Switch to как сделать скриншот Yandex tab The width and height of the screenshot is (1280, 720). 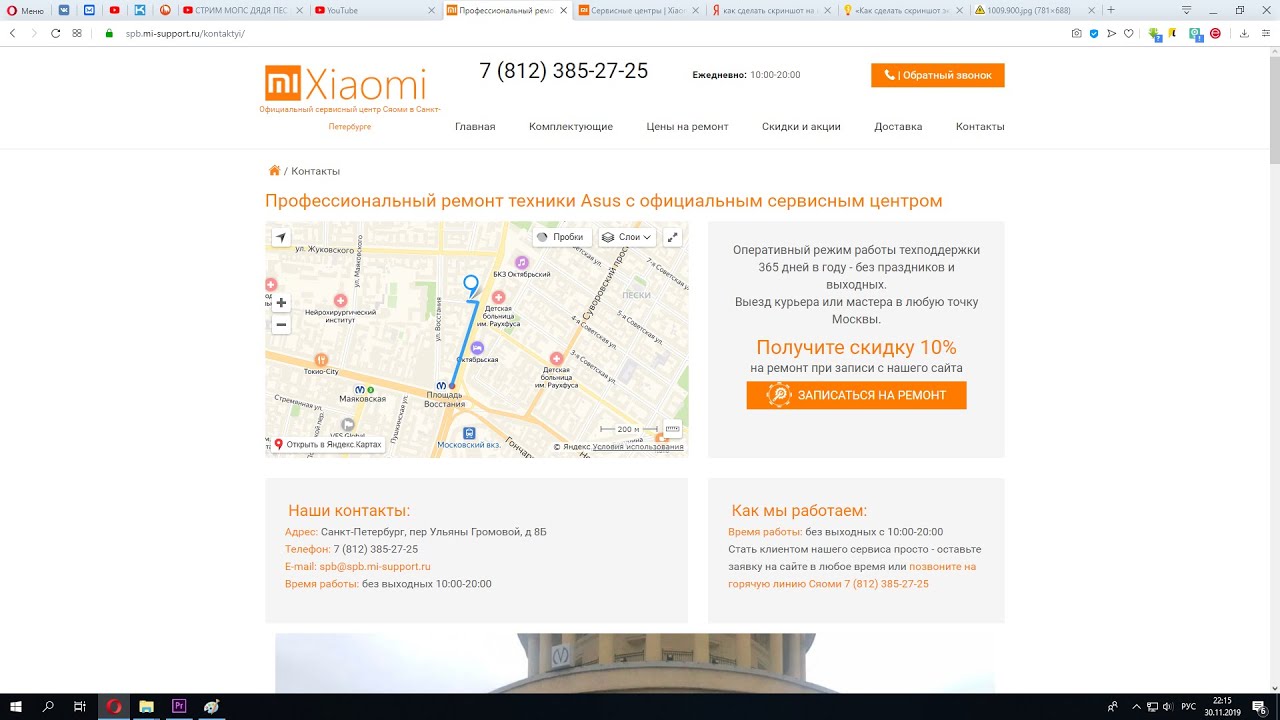(771, 10)
